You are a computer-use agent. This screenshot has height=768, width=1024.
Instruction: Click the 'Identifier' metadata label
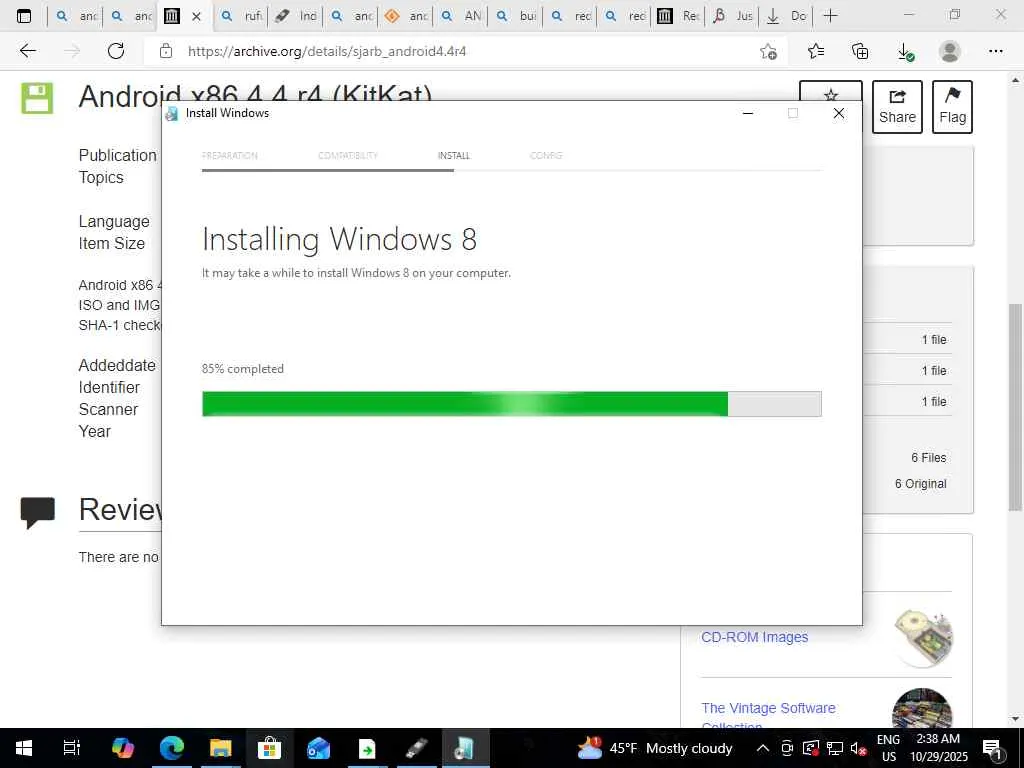[109, 387]
